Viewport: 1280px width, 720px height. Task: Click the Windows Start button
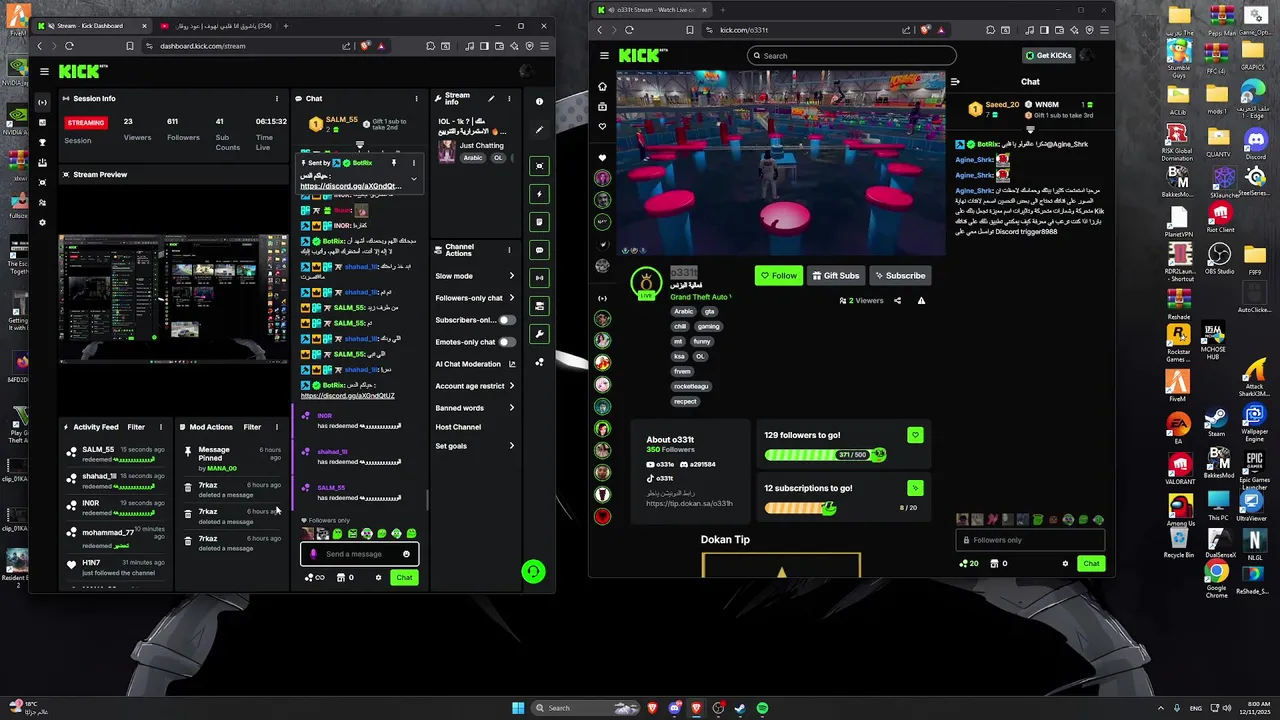(518, 708)
